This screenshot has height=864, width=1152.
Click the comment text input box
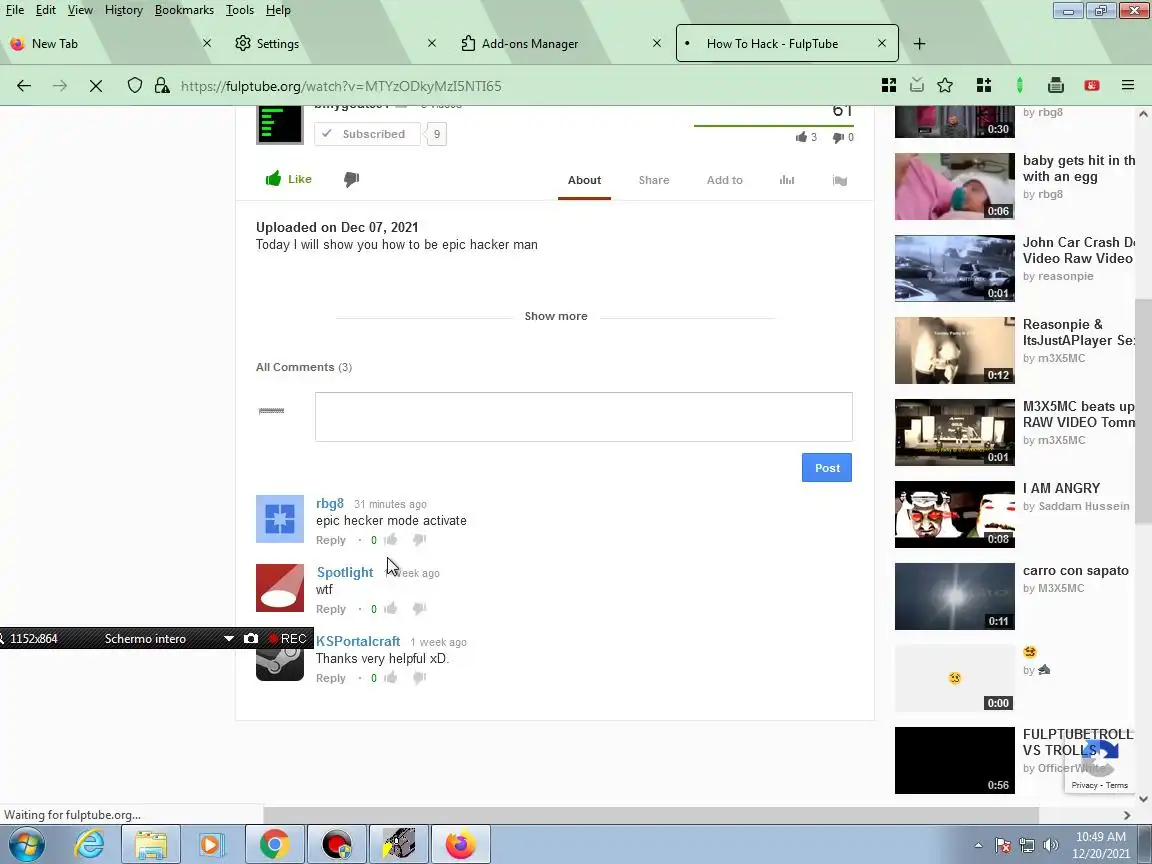(584, 417)
